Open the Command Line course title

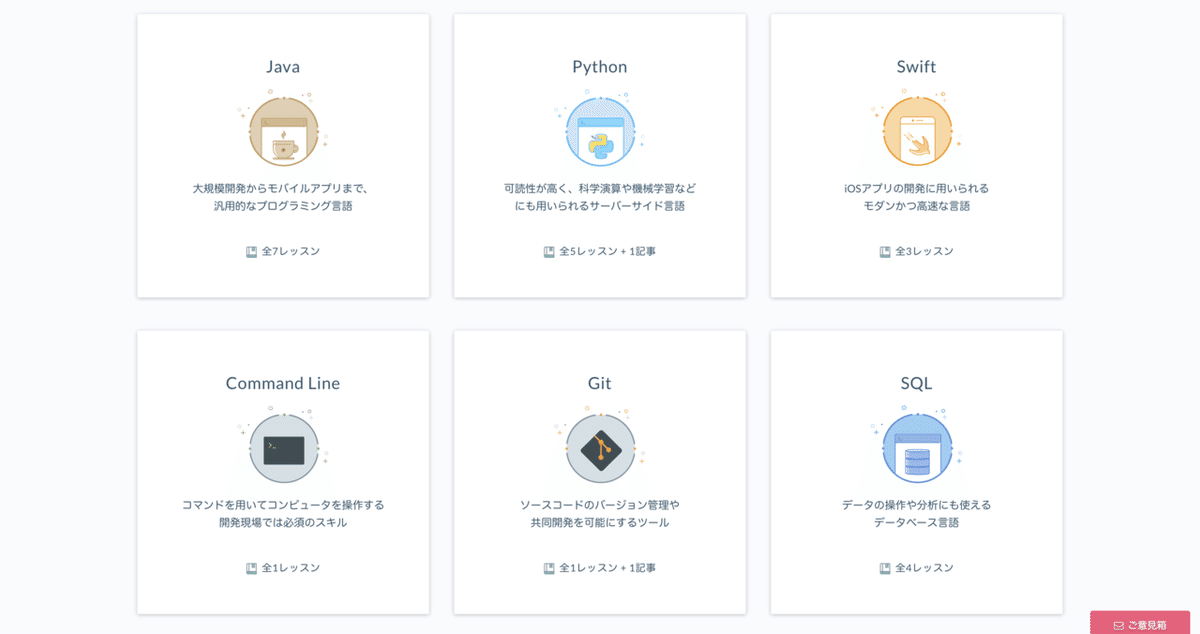tap(283, 384)
